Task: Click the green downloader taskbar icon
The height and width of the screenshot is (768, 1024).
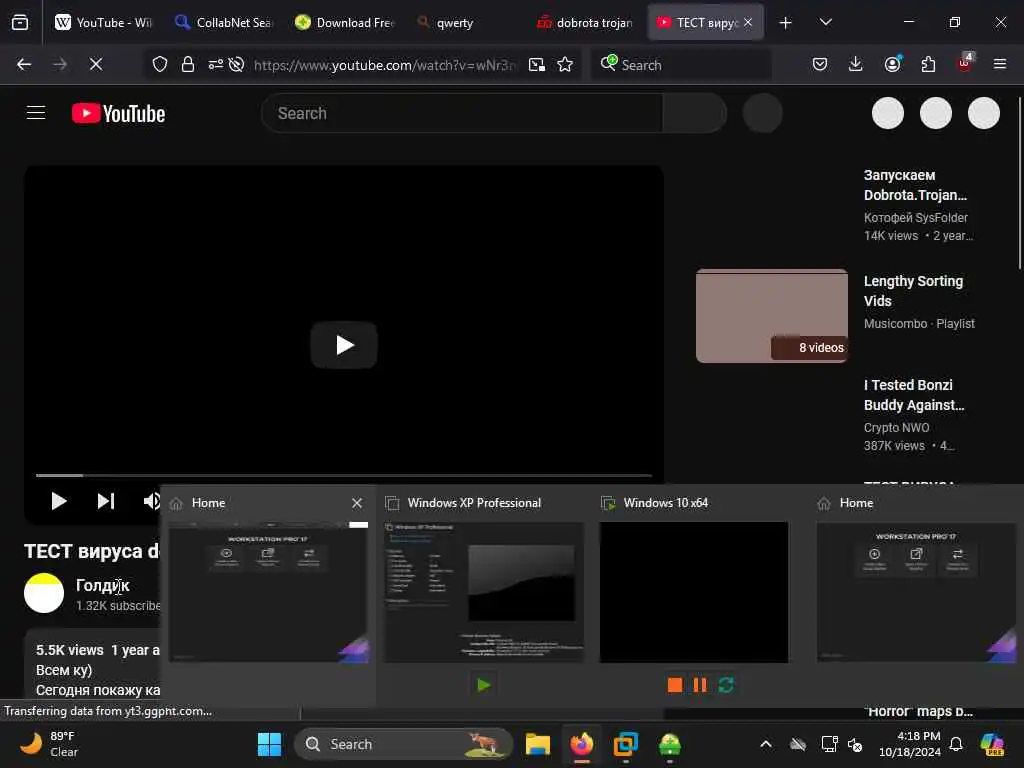Action: coord(670,744)
